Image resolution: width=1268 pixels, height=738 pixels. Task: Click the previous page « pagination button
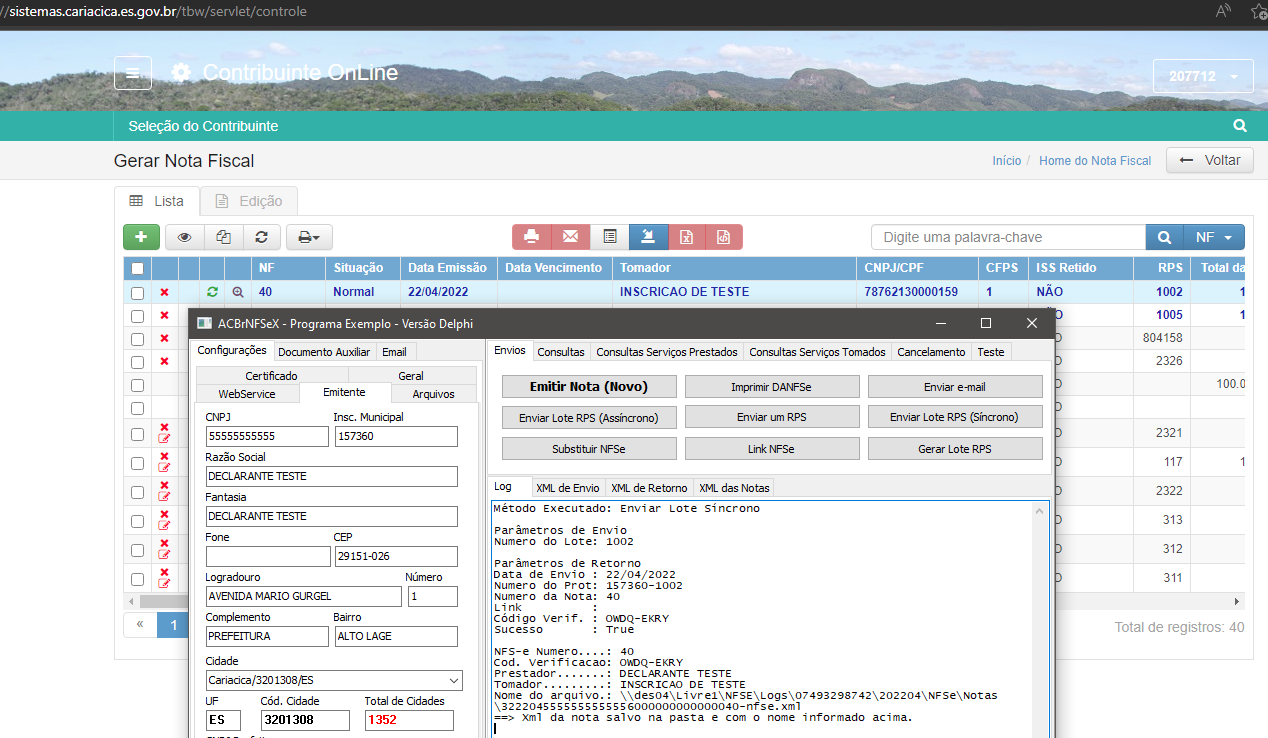tap(140, 625)
